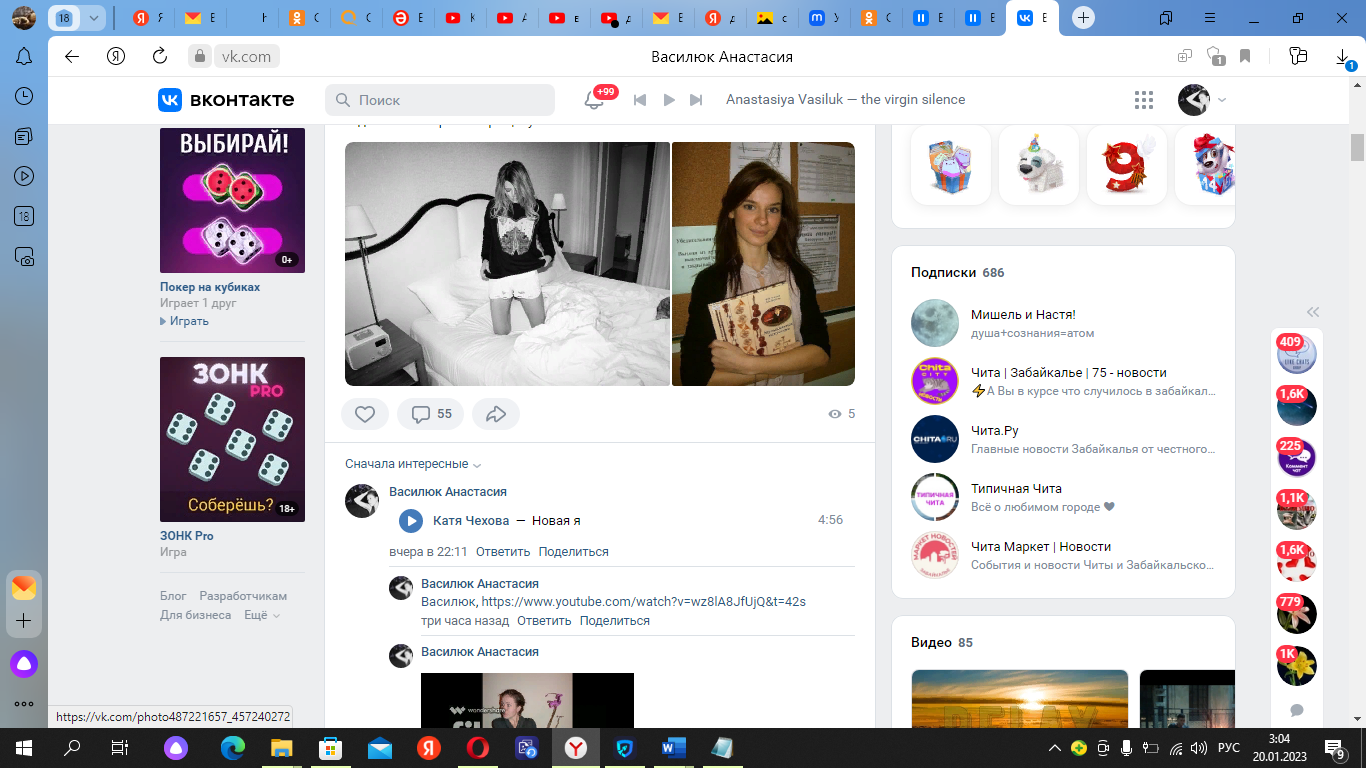
Task: Open Microsoft Edge from taskbar
Action: (x=232, y=747)
